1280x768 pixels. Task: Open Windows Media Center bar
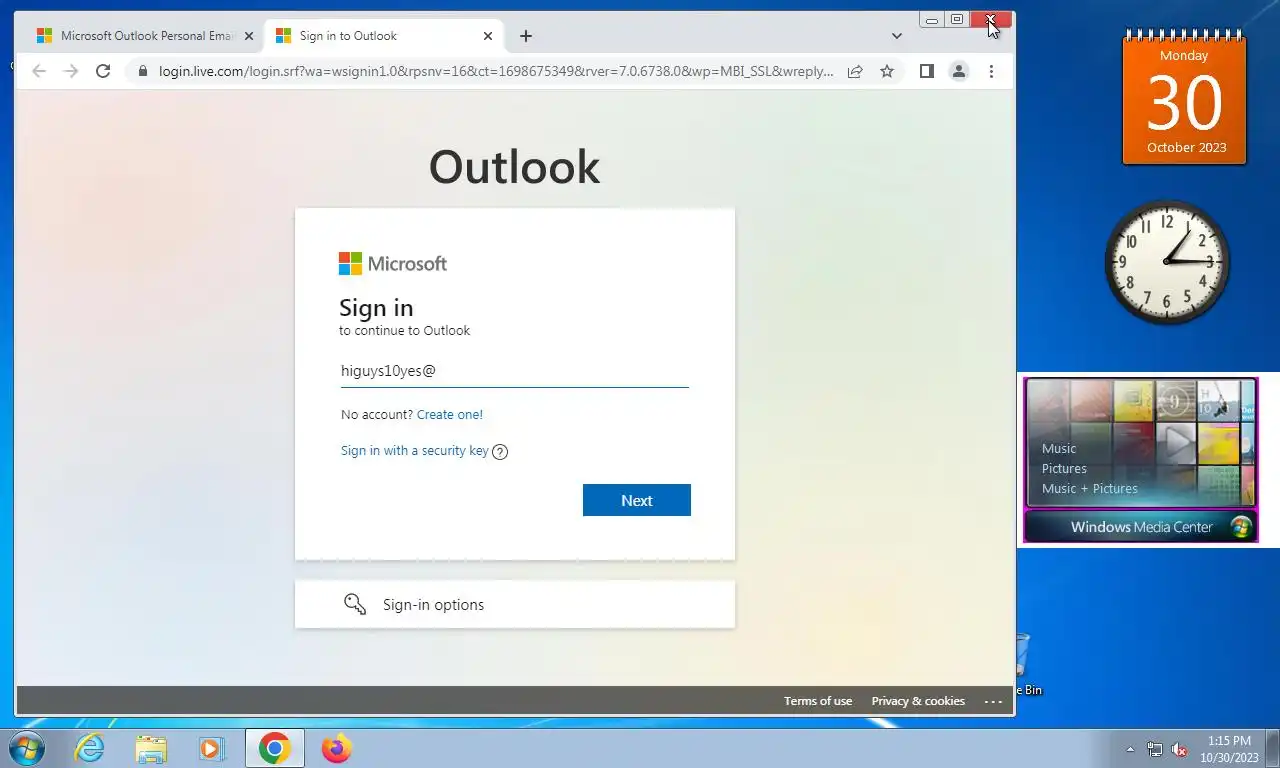click(1141, 527)
